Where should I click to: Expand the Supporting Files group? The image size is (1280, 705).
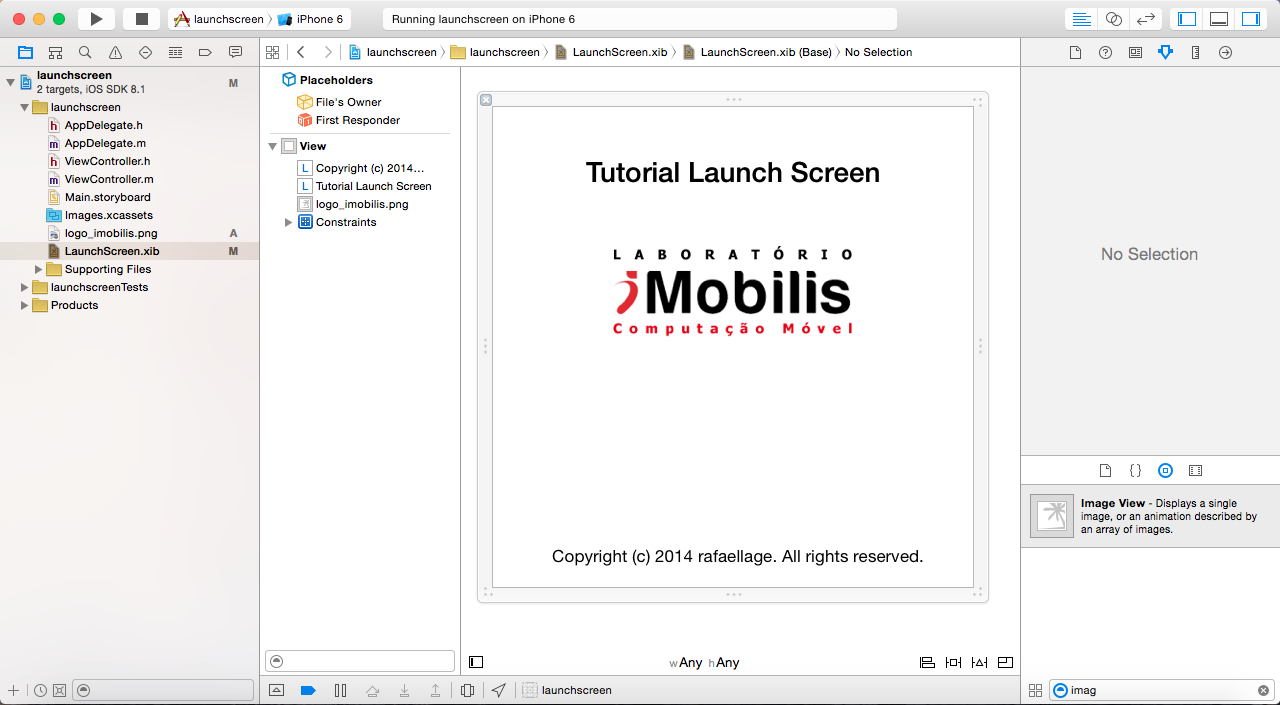[39, 269]
